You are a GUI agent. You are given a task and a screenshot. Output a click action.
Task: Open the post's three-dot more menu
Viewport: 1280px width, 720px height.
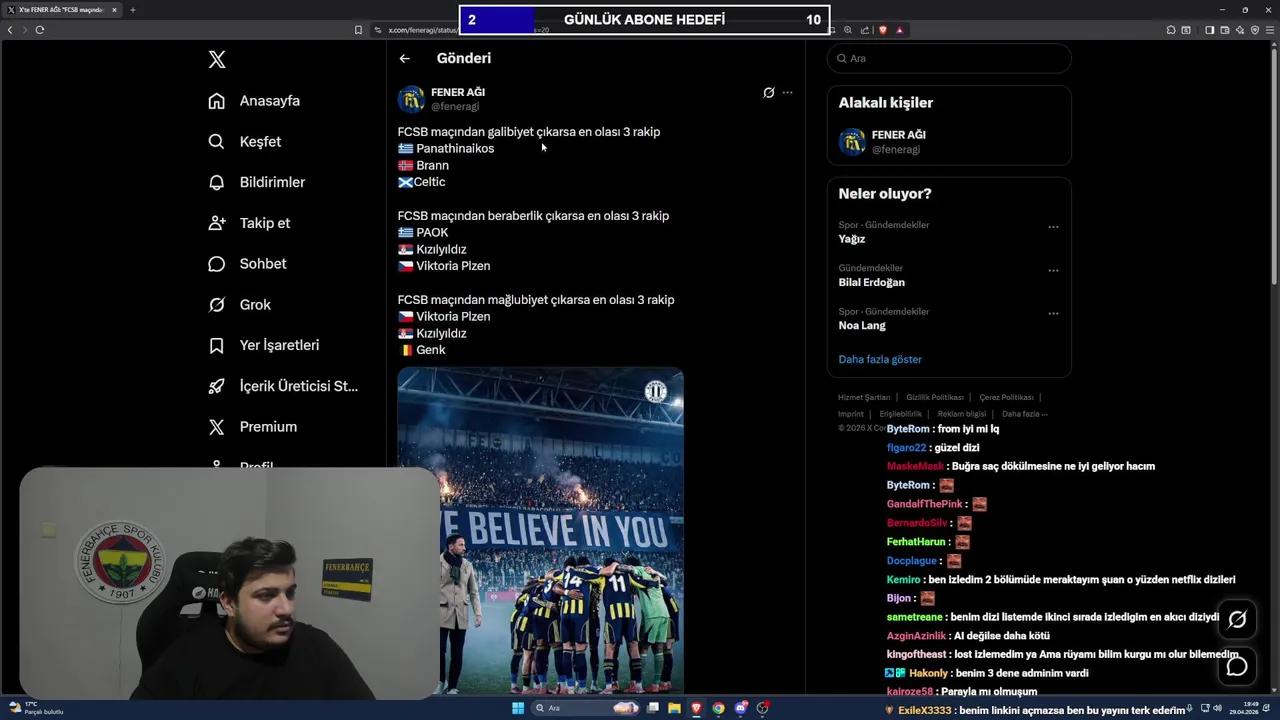coord(787,92)
